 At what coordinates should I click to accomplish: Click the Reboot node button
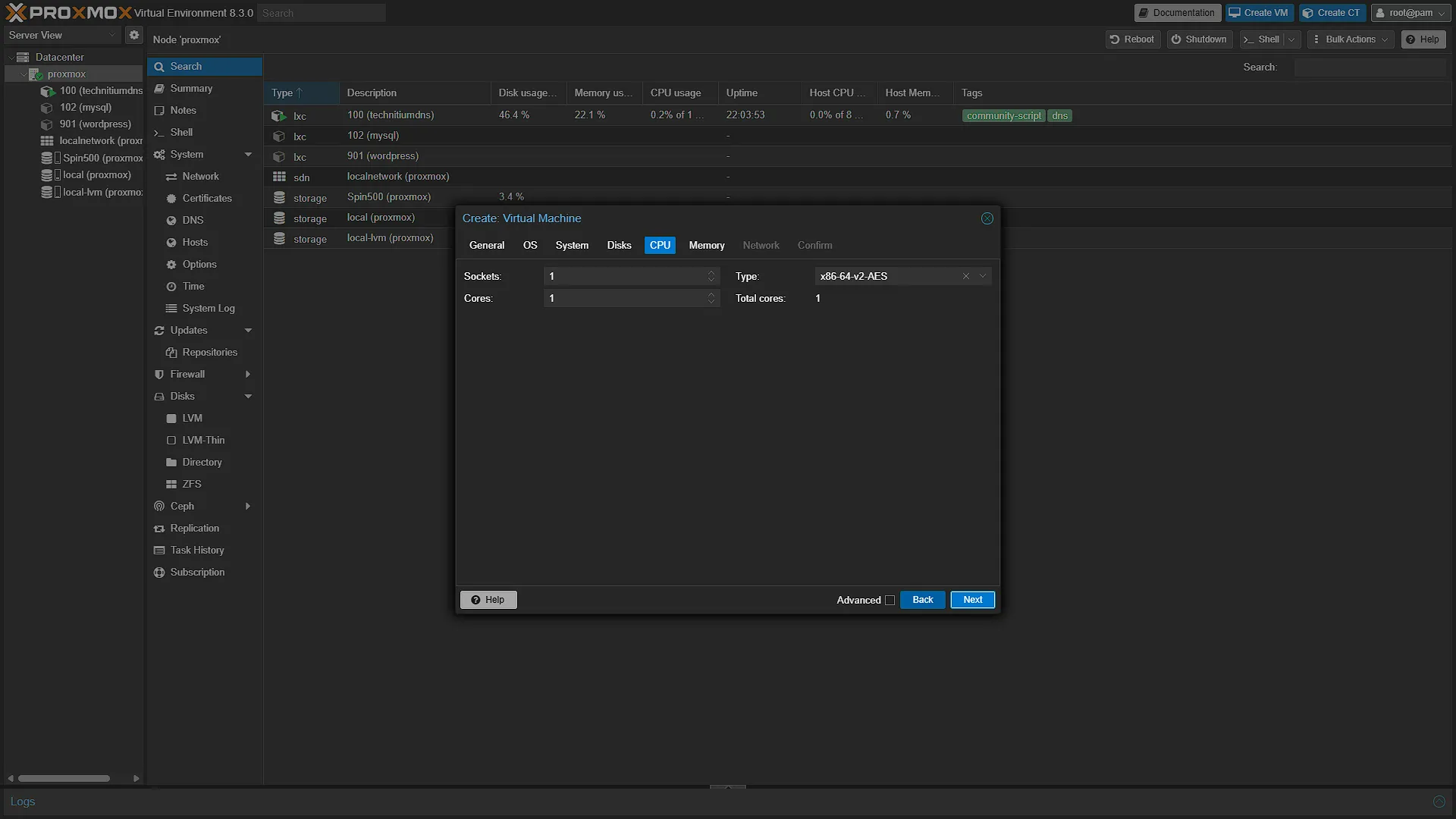tap(1132, 39)
